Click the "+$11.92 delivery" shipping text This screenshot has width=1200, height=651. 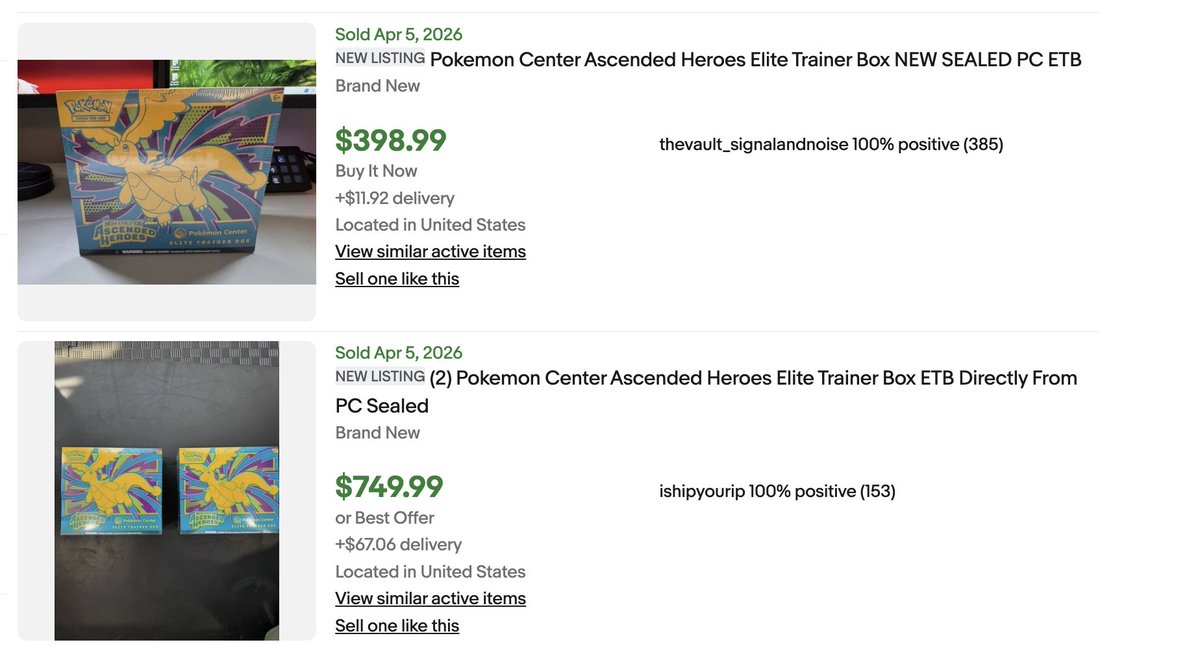395,198
